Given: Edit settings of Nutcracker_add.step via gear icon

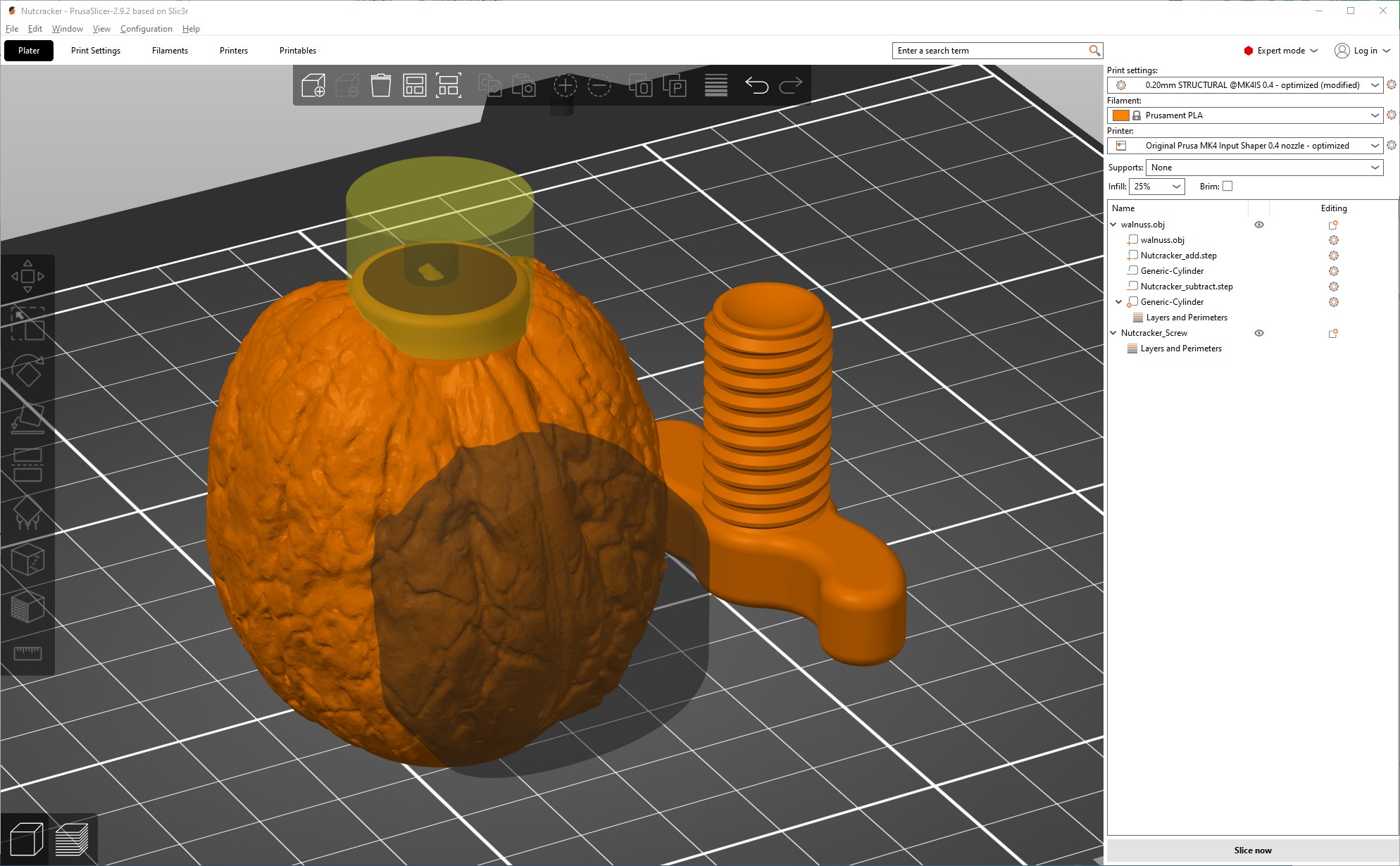Looking at the screenshot, I should [1333, 256].
